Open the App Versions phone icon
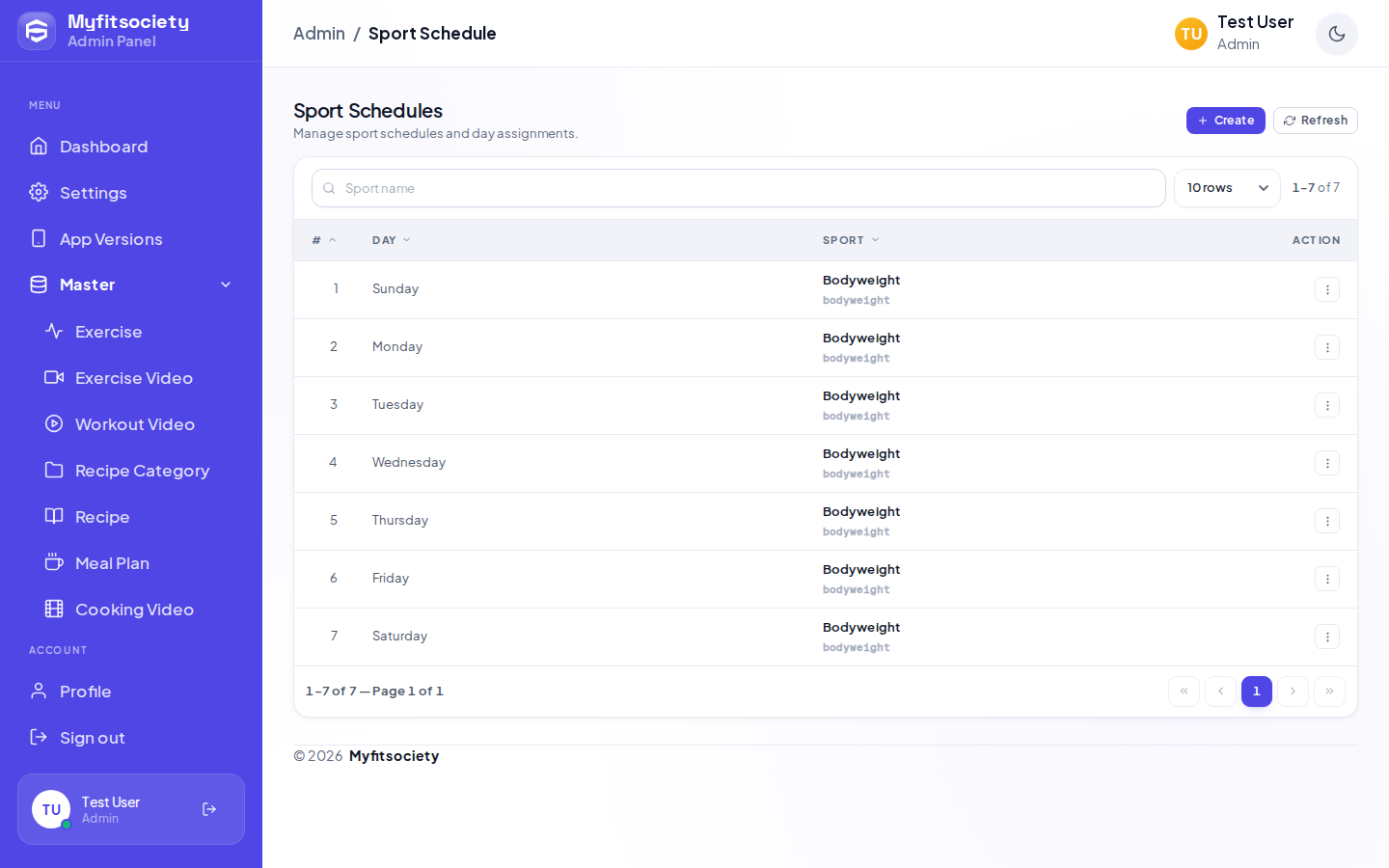Screen dimensions: 1389x868 pyautogui.click(x=39, y=238)
